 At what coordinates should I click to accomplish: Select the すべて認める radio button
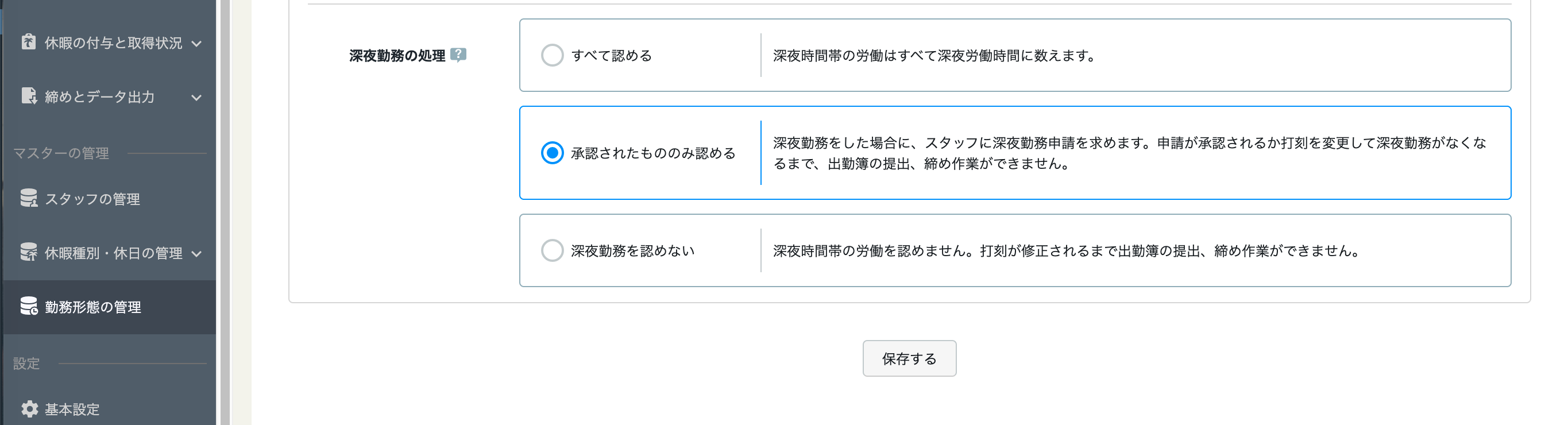552,55
